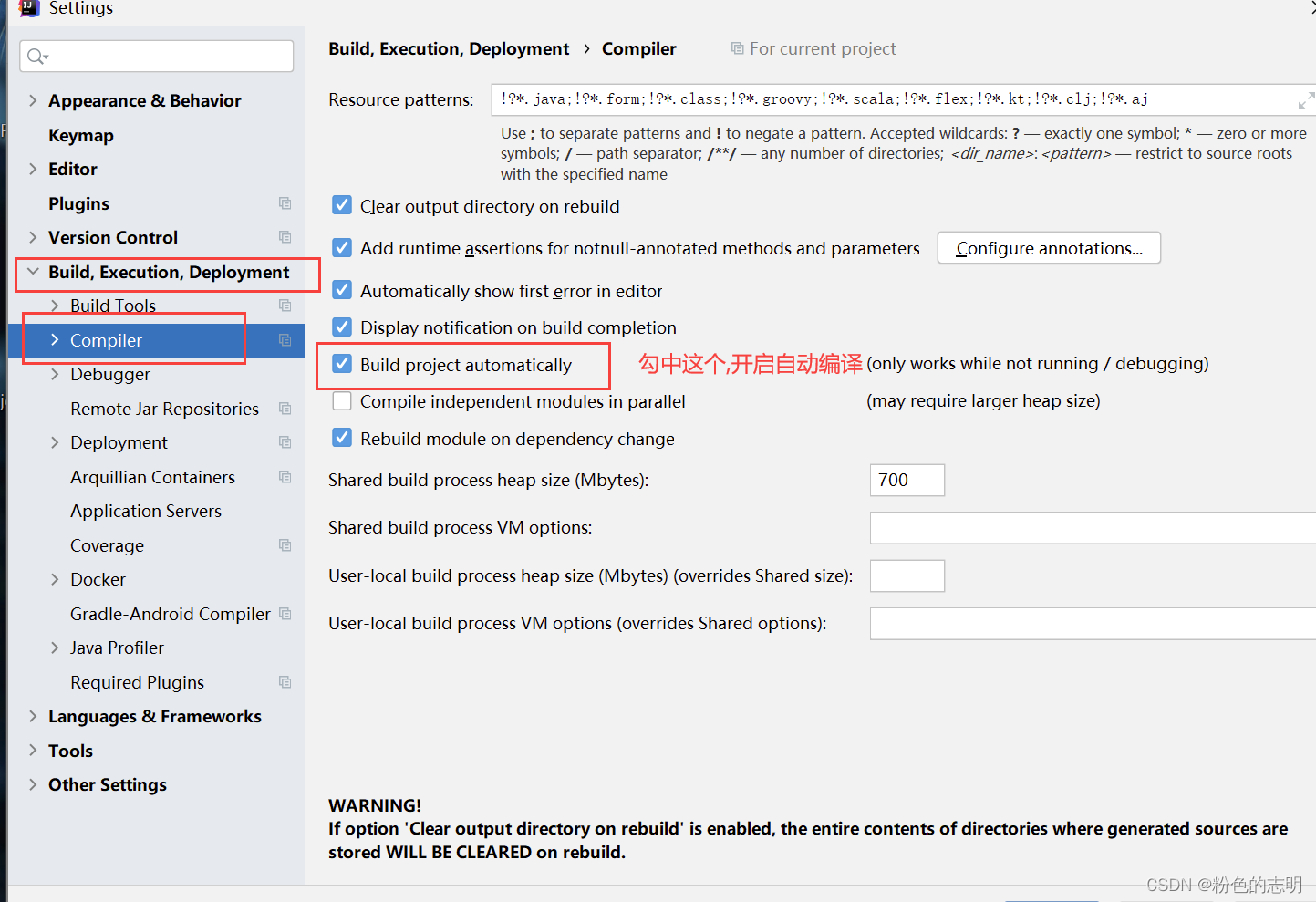Expand the Build Tools node
Image resolution: width=1316 pixels, height=902 pixels.
(55, 306)
